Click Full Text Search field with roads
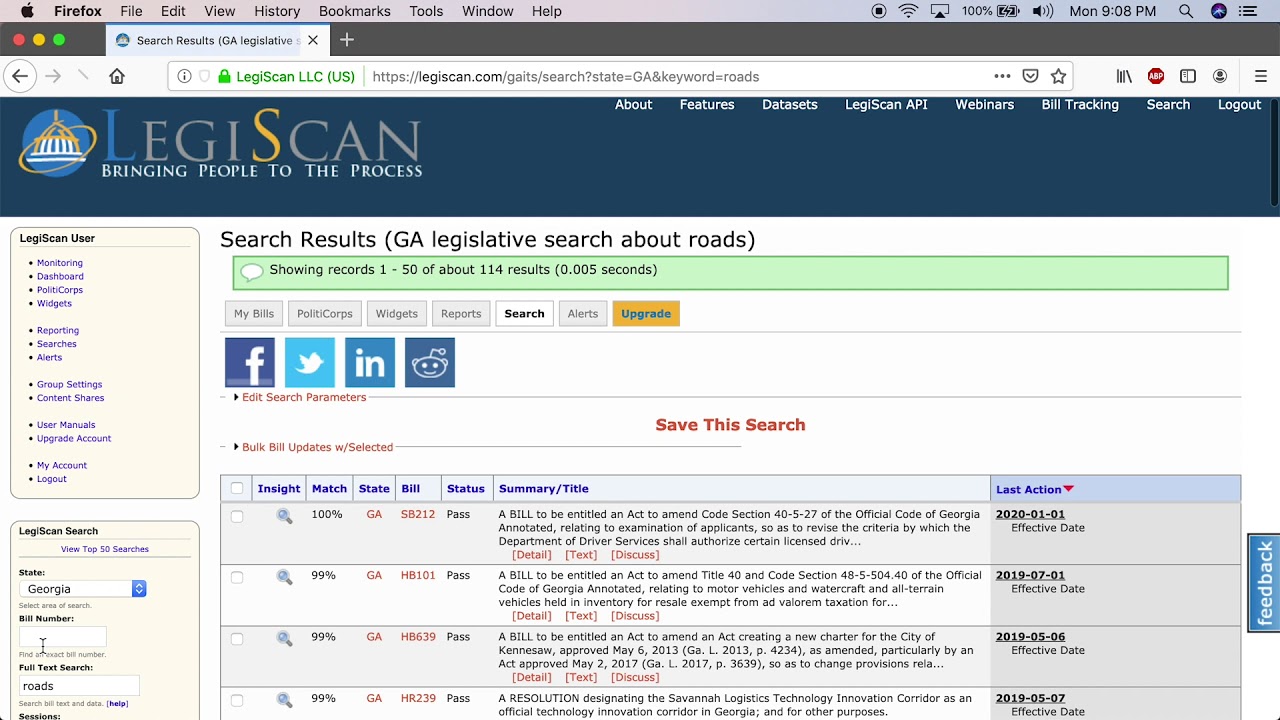This screenshot has width=1280, height=720. pos(79,686)
